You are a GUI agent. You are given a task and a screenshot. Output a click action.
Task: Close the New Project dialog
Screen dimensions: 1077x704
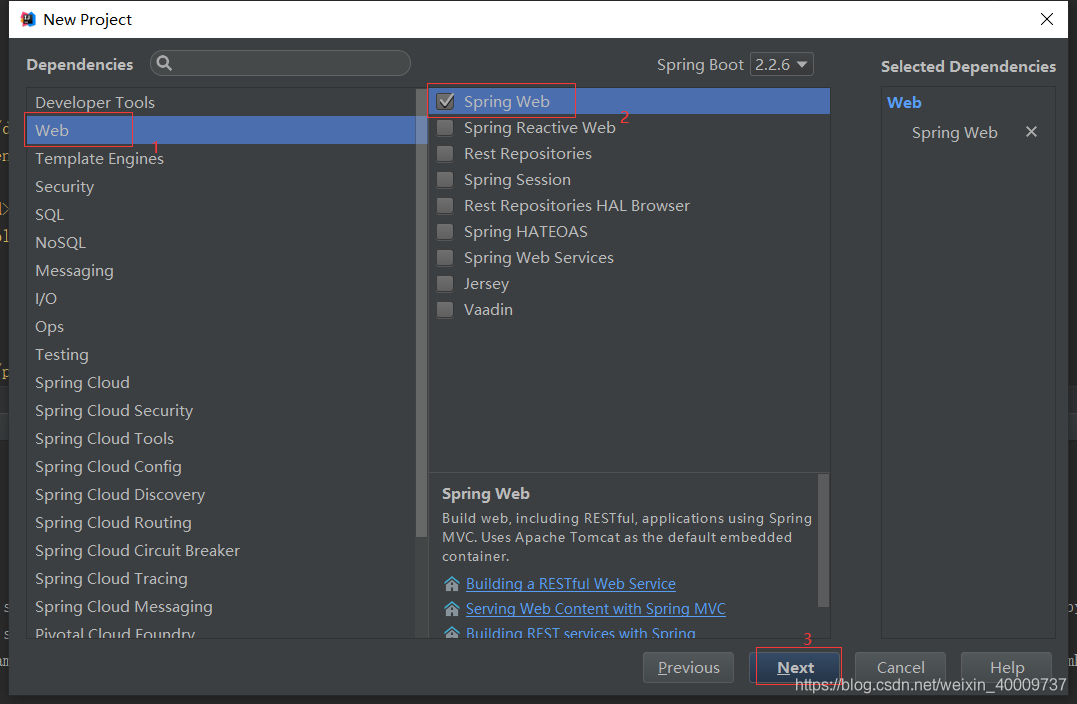pos(1046,19)
